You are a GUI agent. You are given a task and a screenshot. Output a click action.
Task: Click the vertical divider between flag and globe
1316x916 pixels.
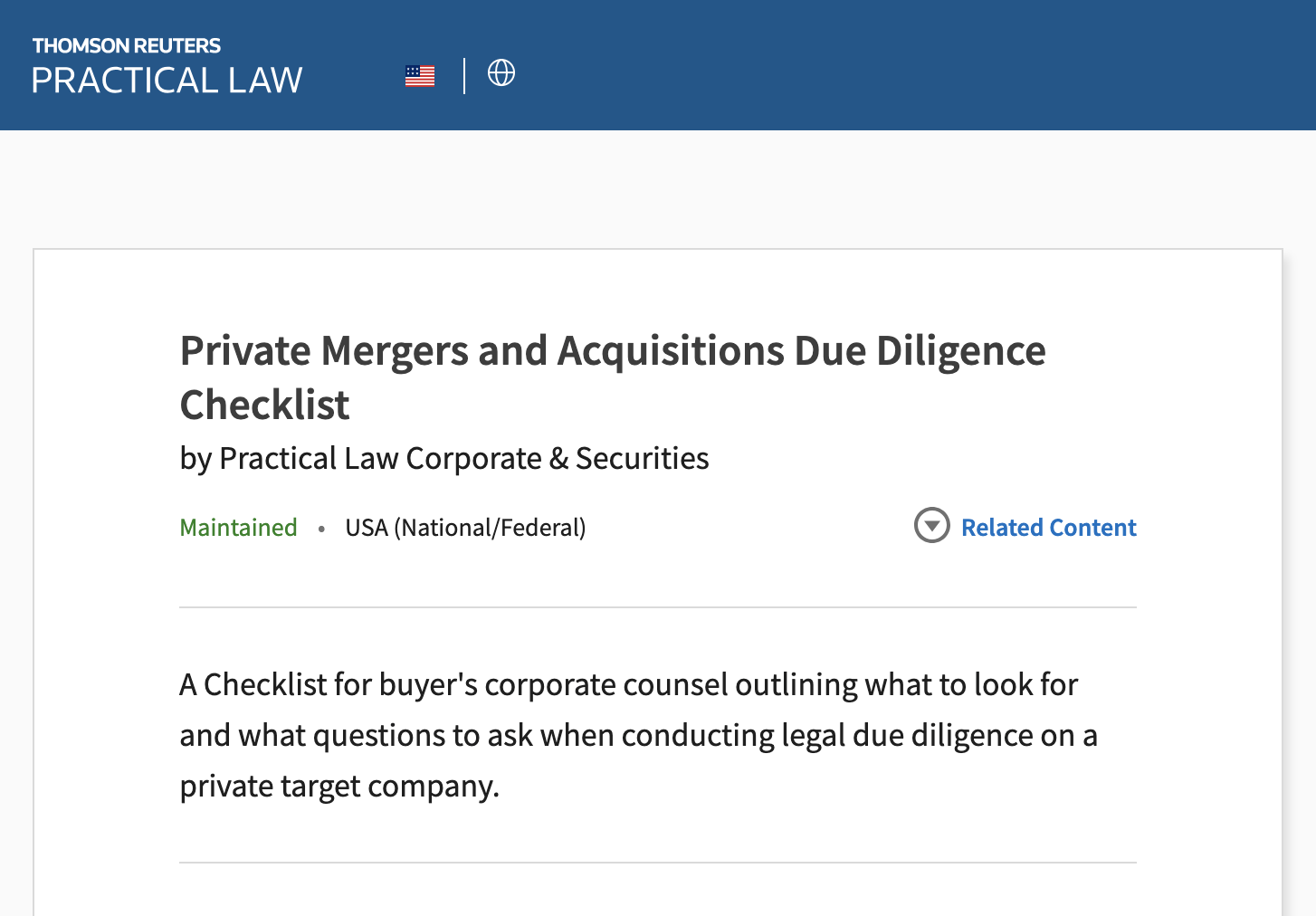(464, 76)
